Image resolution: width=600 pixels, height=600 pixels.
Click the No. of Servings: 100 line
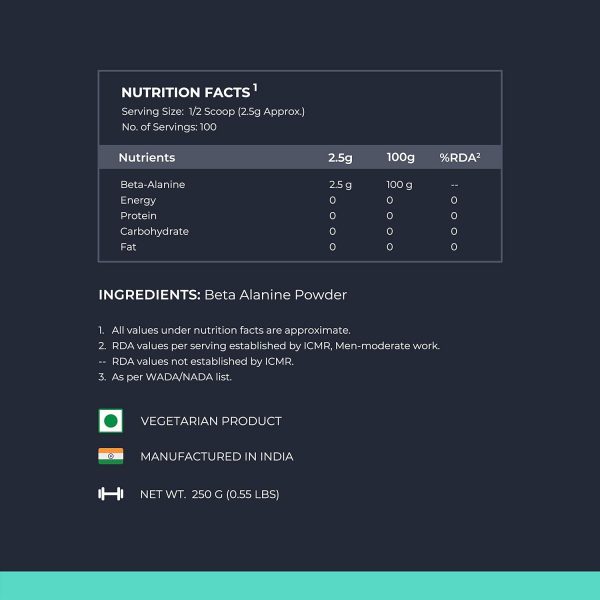168,127
